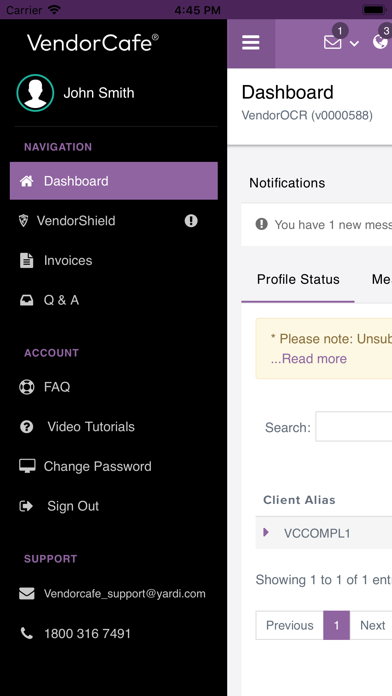The height and width of the screenshot is (696, 392).
Task: Switch to the Profile Status tab
Action: [x=298, y=280]
